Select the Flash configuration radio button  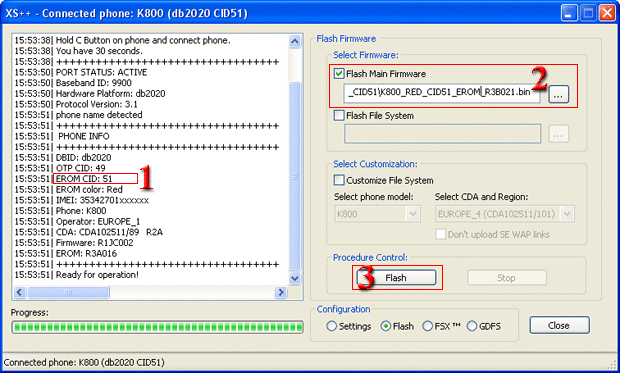pyautogui.click(x=386, y=326)
